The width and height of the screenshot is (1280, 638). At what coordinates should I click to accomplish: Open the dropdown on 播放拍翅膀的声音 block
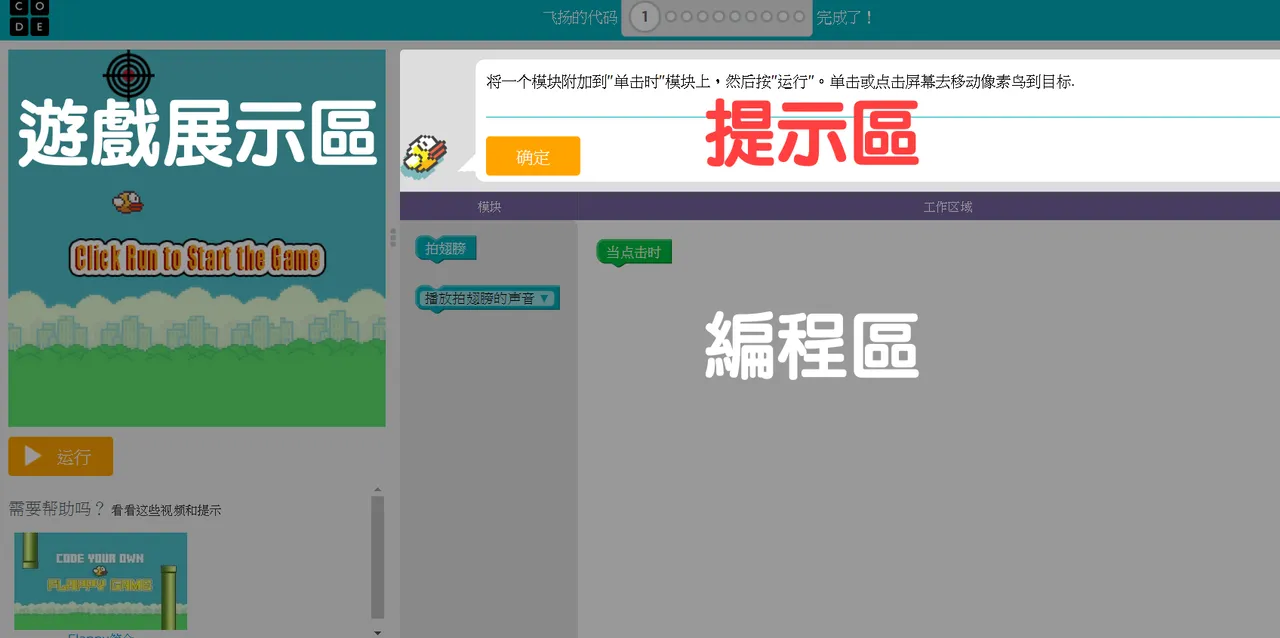pos(545,298)
